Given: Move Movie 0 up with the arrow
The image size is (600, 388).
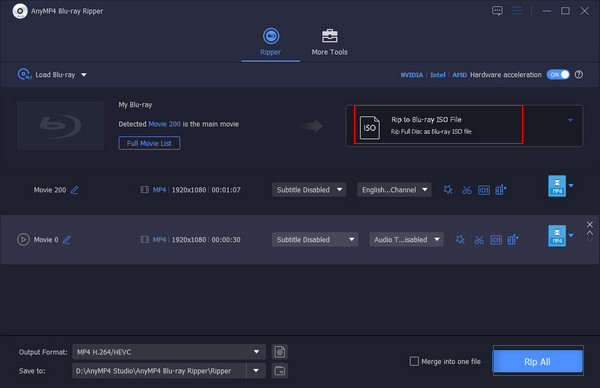Looking at the screenshot, I should click(x=590, y=233).
